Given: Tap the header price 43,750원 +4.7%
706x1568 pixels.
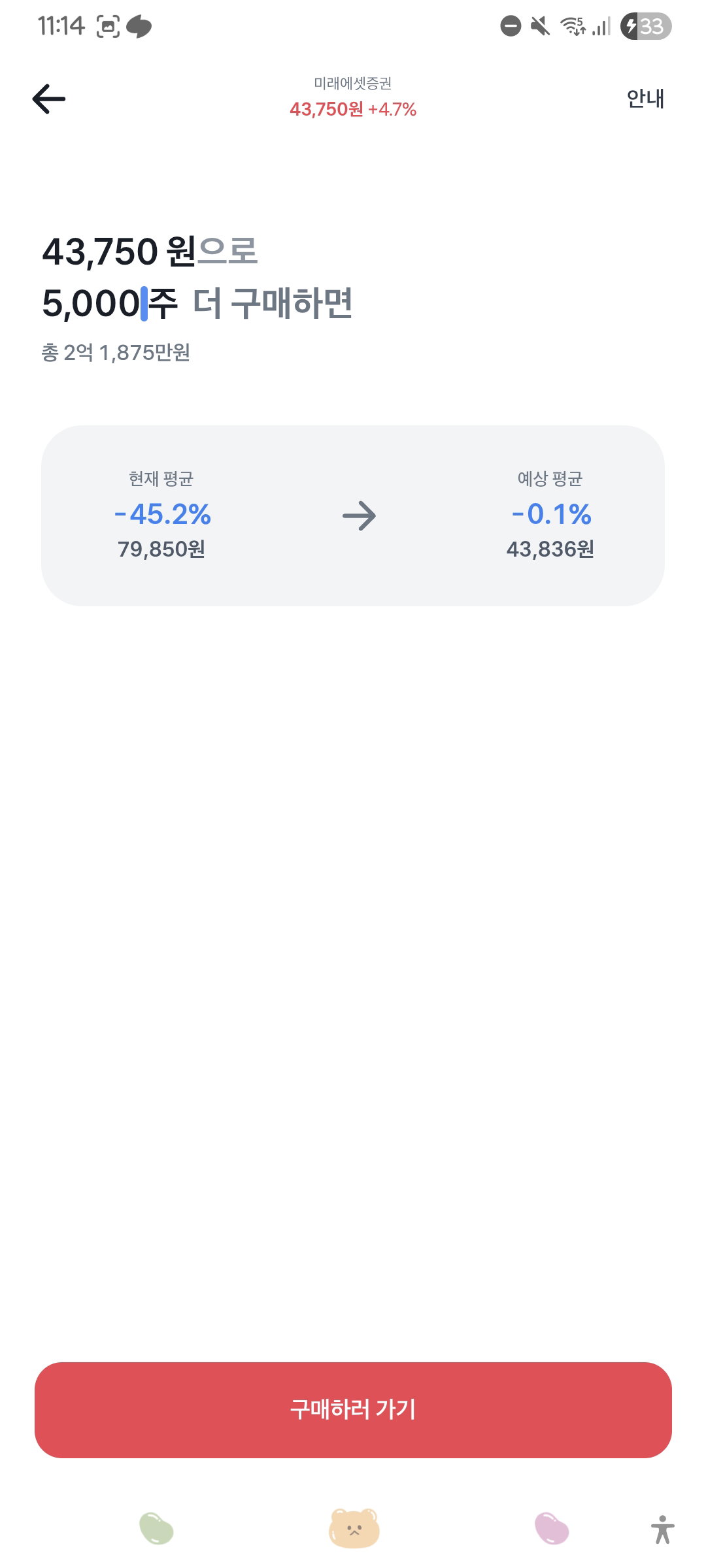Looking at the screenshot, I should [x=353, y=109].
